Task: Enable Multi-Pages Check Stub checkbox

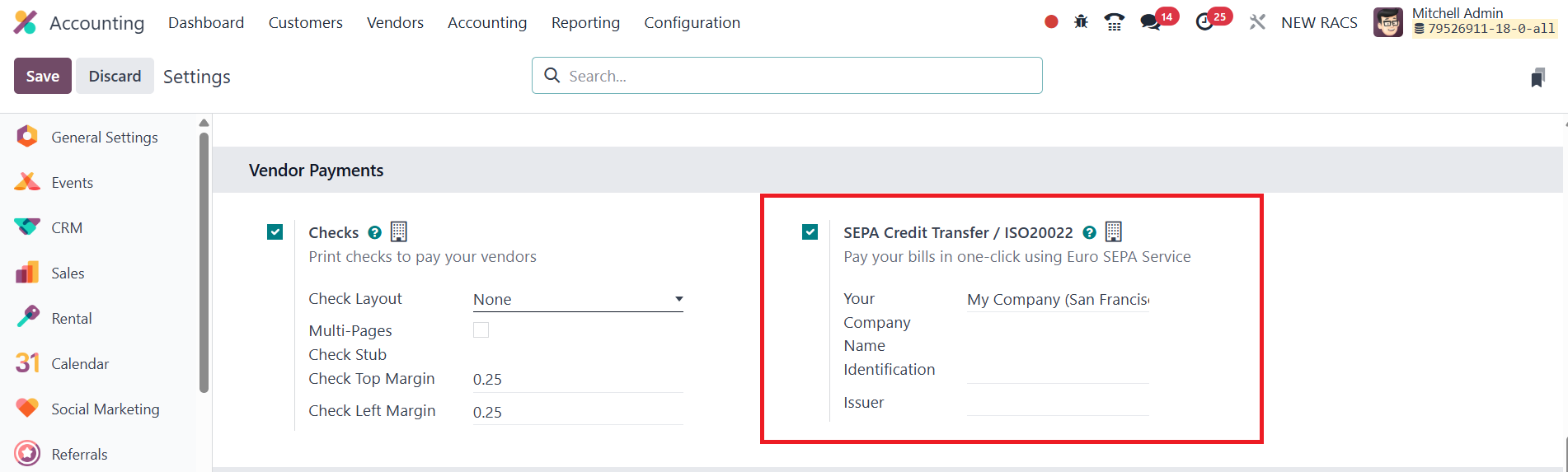Action: pyautogui.click(x=481, y=330)
